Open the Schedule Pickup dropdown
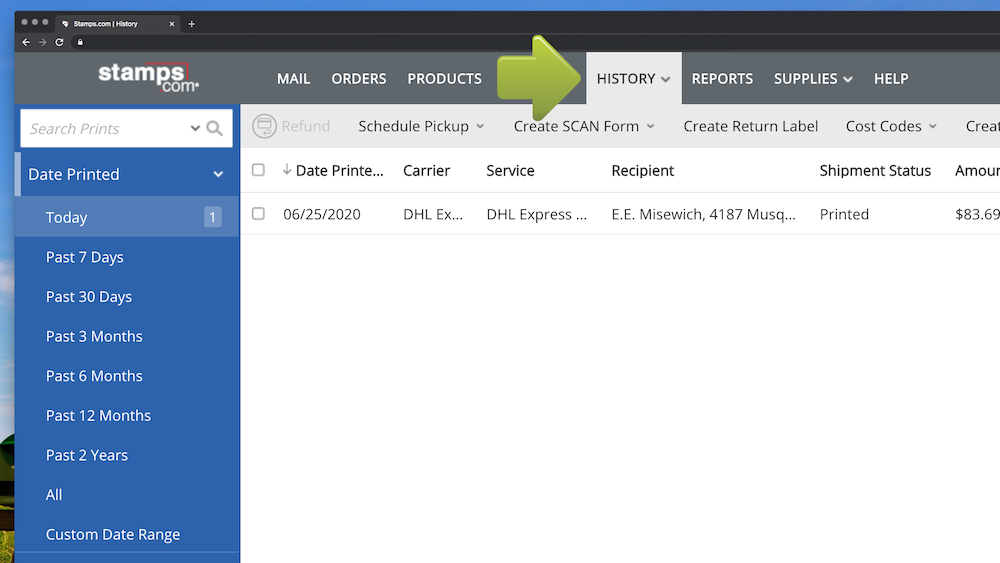The height and width of the screenshot is (563, 1000). click(421, 126)
